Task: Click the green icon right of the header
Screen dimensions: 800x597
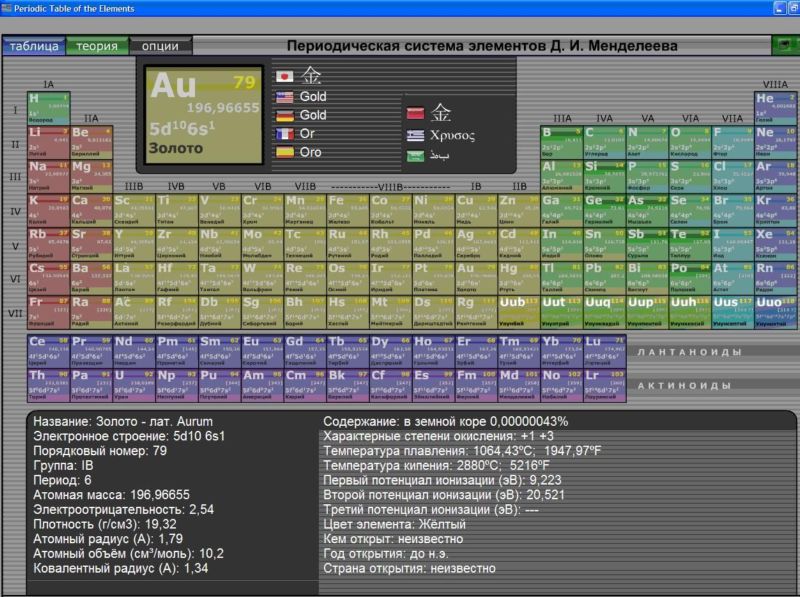Action: [x=785, y=45]
